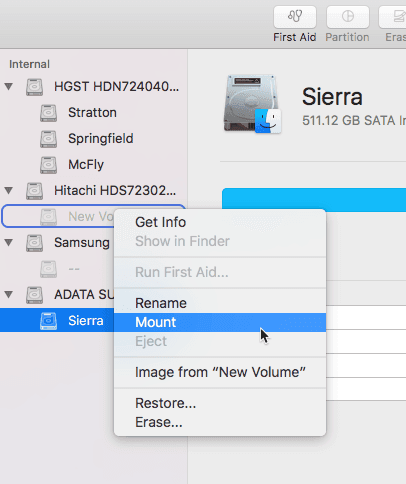Select the Springfield volume disk icon

[x=48, y=139]
